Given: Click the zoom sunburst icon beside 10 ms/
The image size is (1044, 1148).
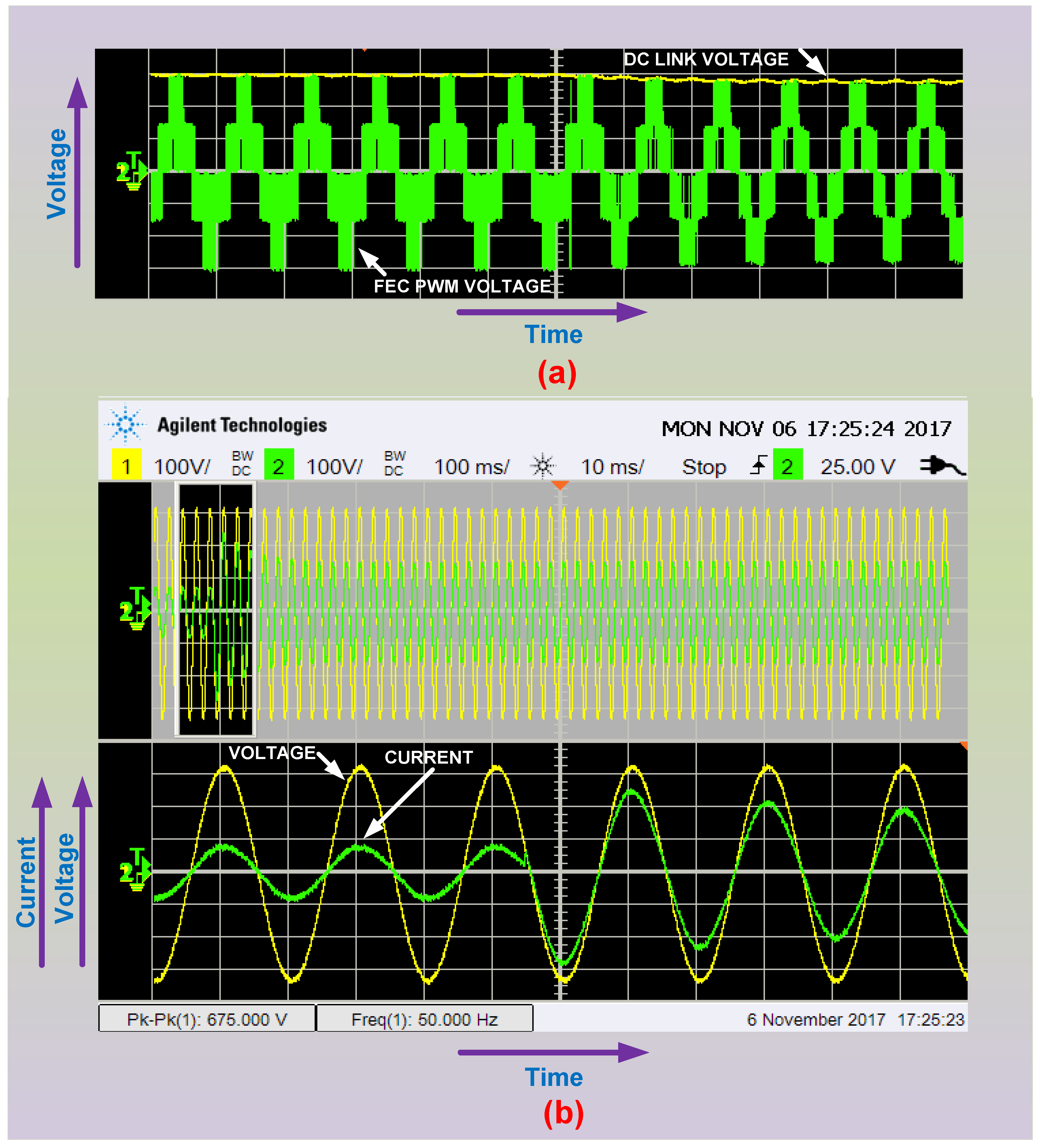Looking at the screenshot, I should pos(543,466).
